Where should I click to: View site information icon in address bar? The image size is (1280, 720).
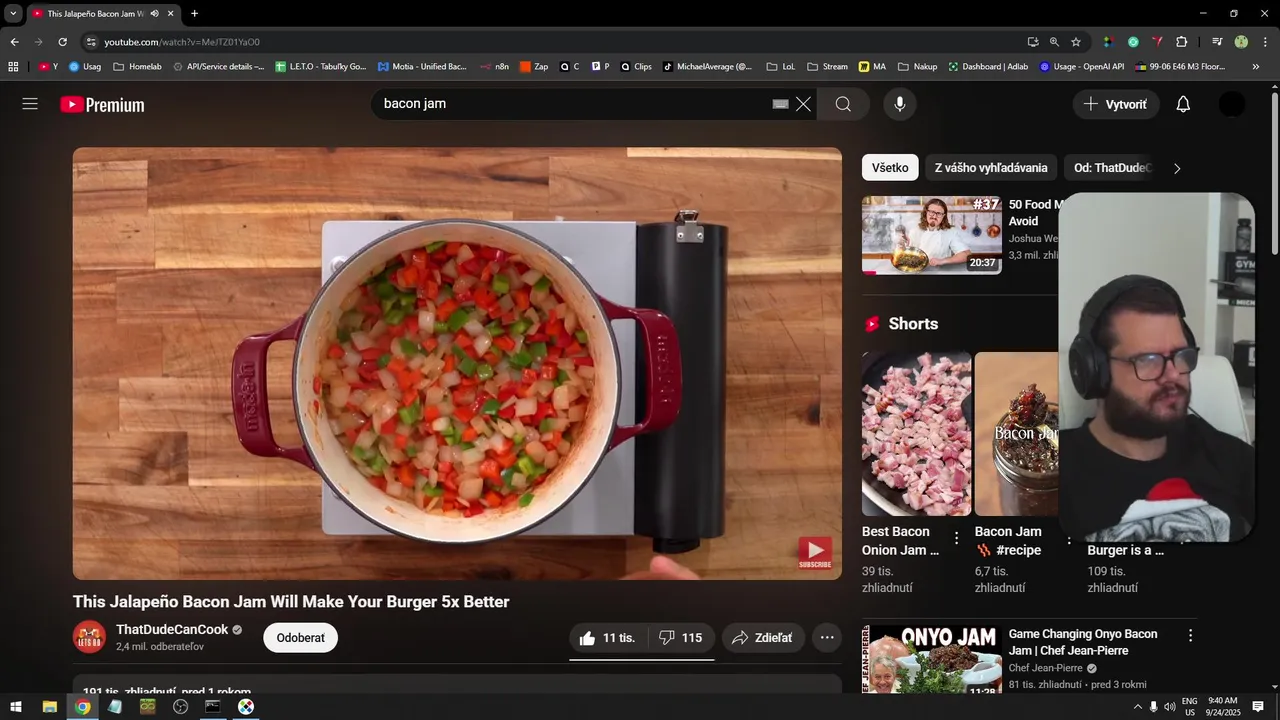pyautogui.click(x=91, y=42)
